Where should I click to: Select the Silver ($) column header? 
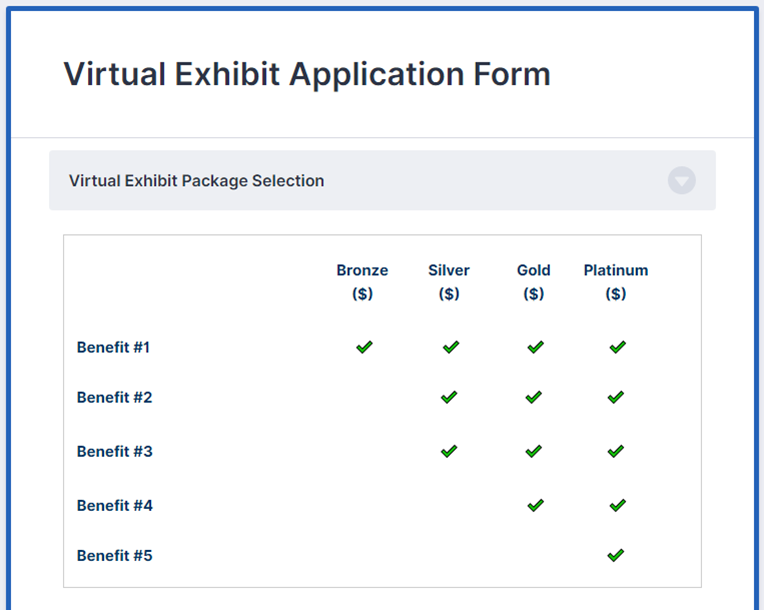tap(449, 282)
